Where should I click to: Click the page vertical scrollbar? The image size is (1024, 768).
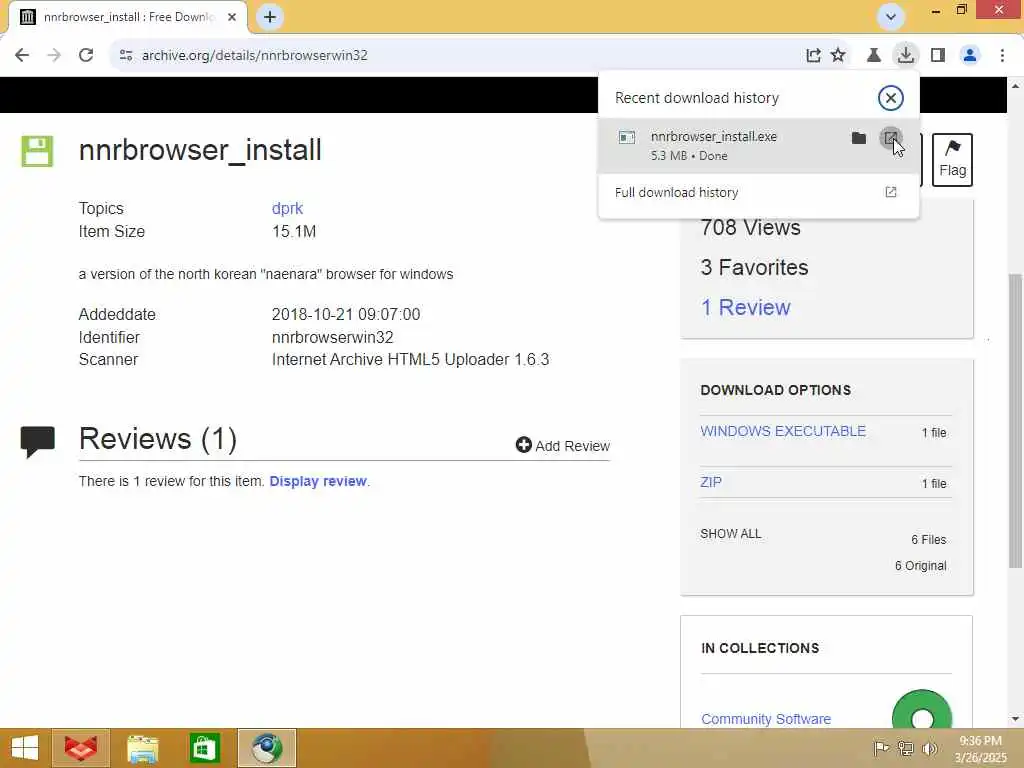pyautogui.click(x=1015, y=419)
